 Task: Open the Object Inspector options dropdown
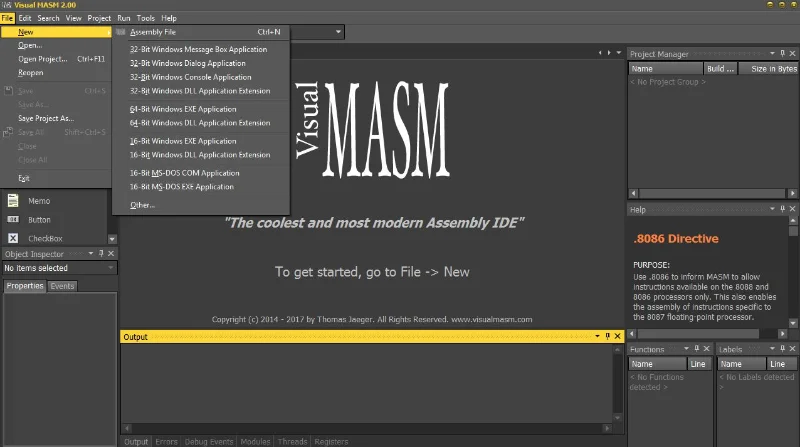click(91, 253)
